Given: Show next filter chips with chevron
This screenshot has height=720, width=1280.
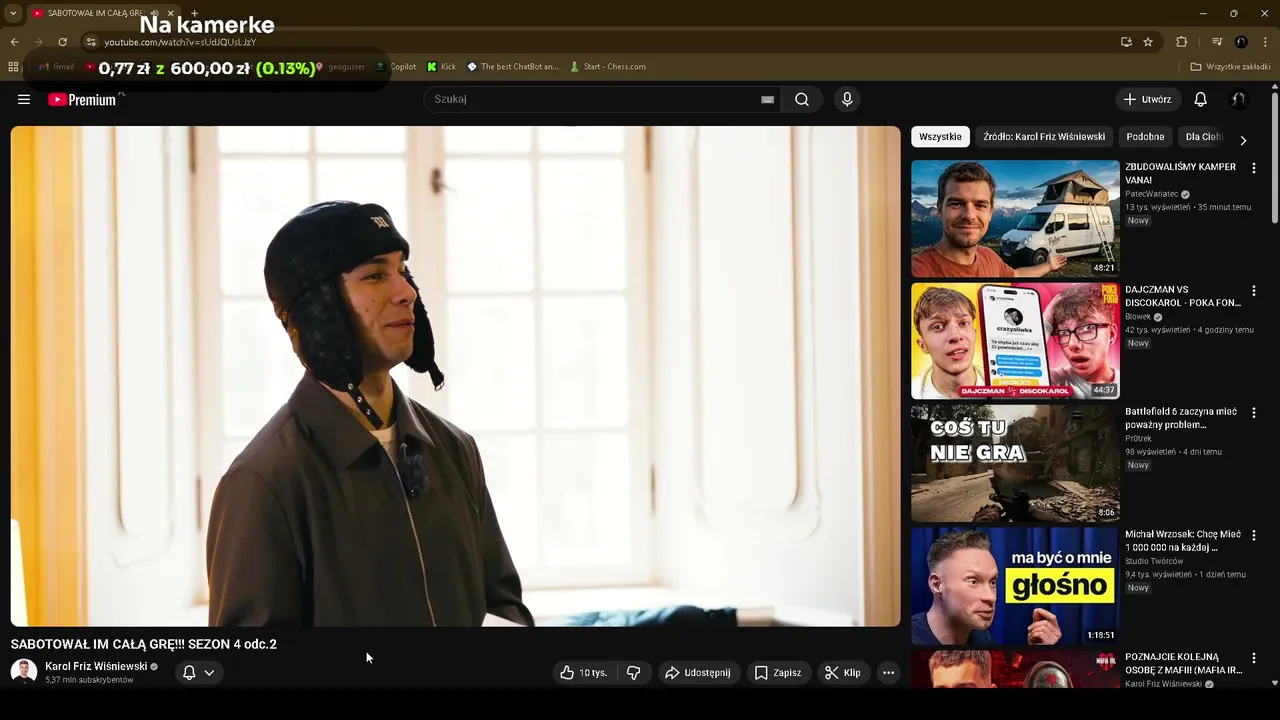Looking at the screenshot, I should (x=1243, y=141).
